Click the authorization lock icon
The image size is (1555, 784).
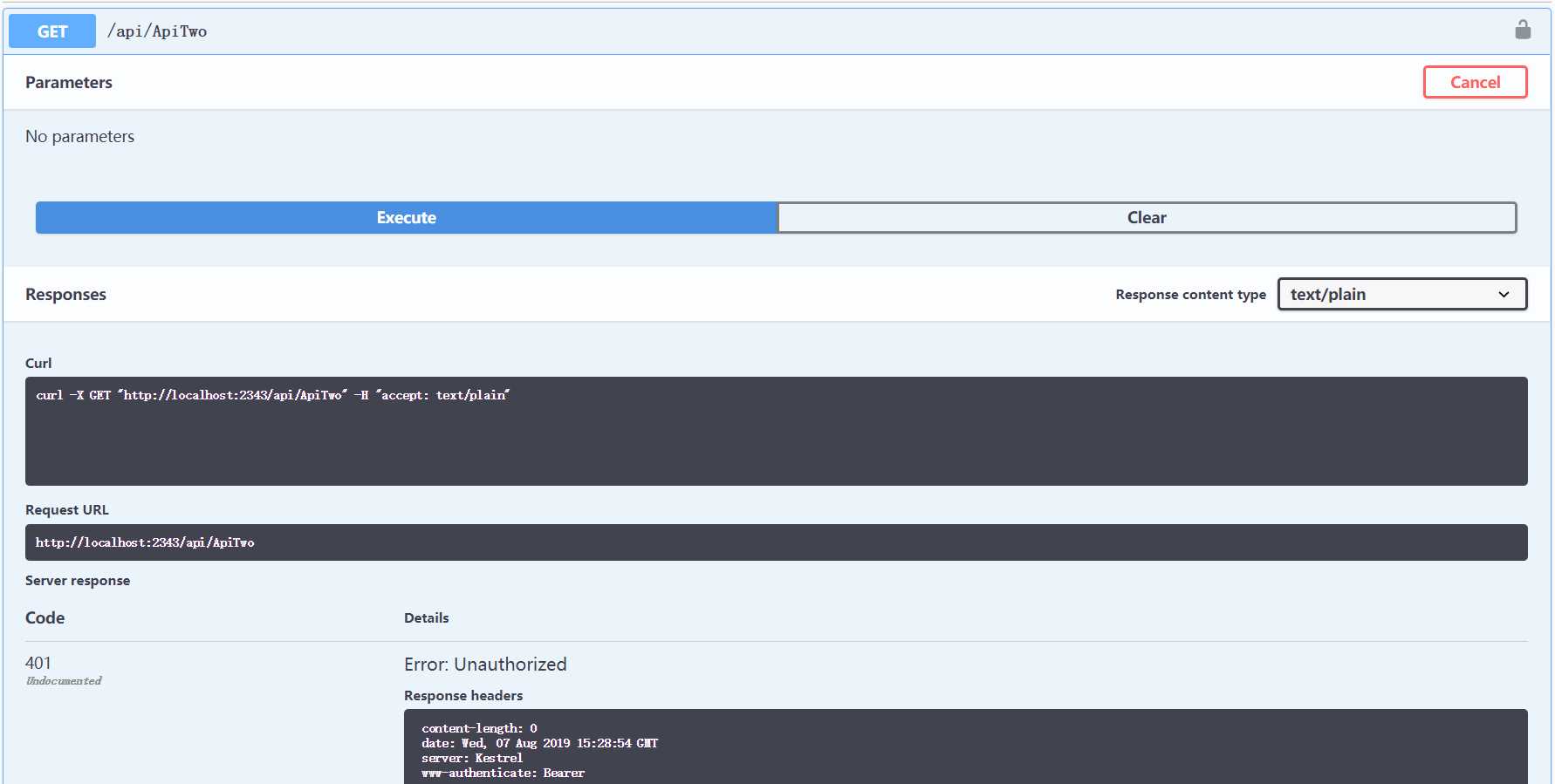pyautogui.click(x=1523, y=30)
